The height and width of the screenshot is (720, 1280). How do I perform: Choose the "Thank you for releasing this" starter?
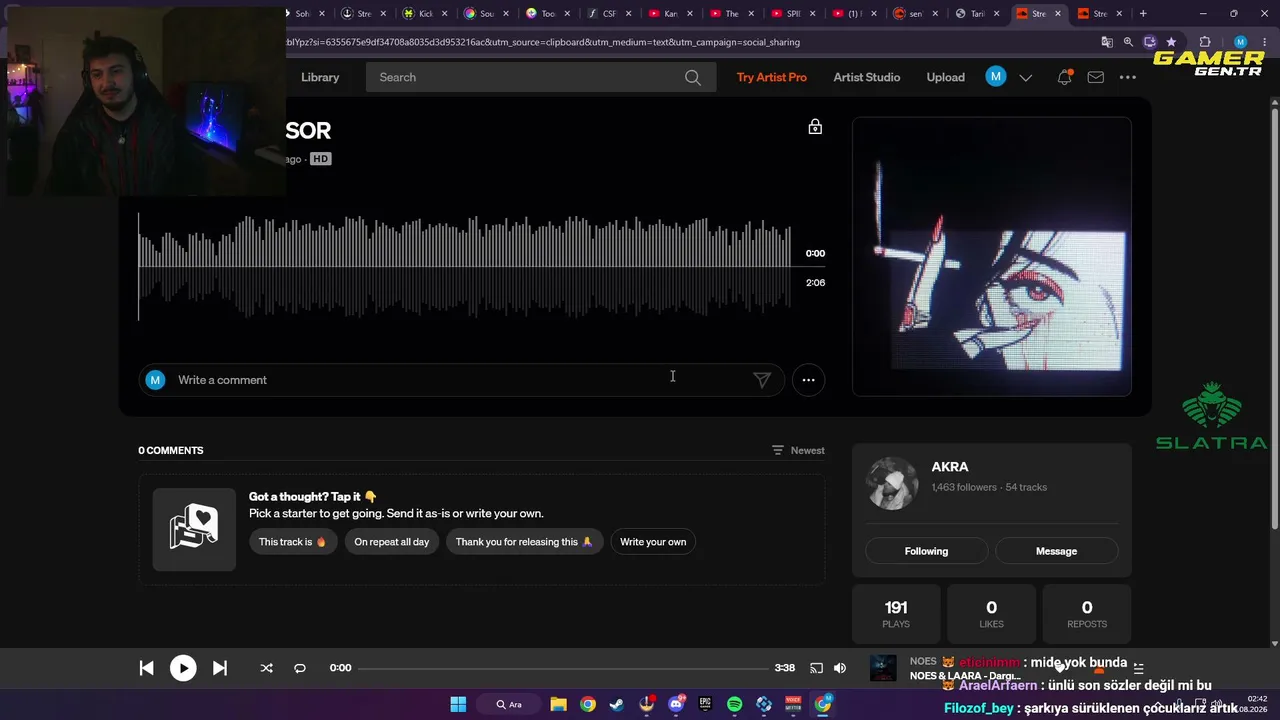tap(524, 542)
